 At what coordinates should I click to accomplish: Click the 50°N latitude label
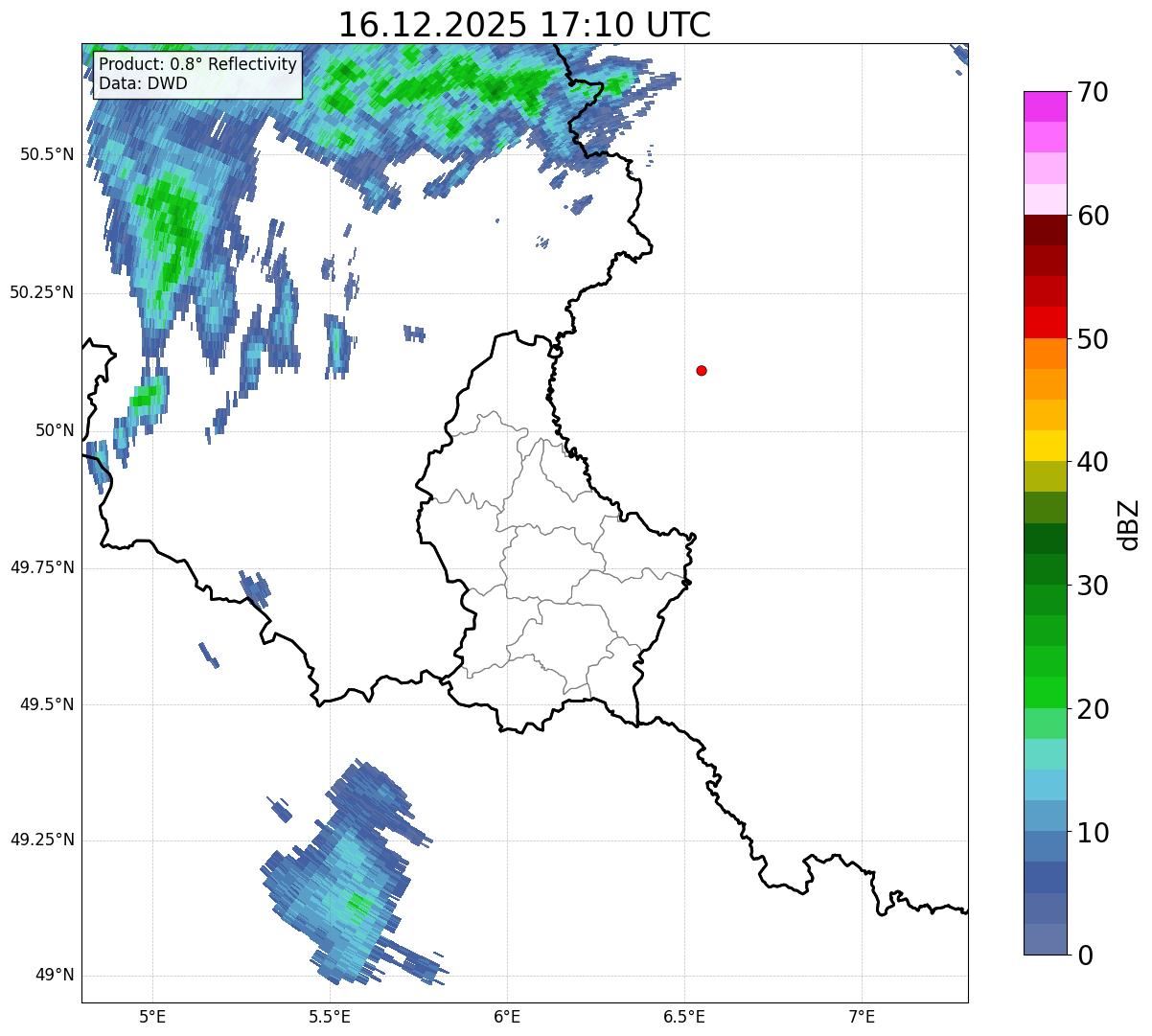pyautogui.click(x=56, y=430)
